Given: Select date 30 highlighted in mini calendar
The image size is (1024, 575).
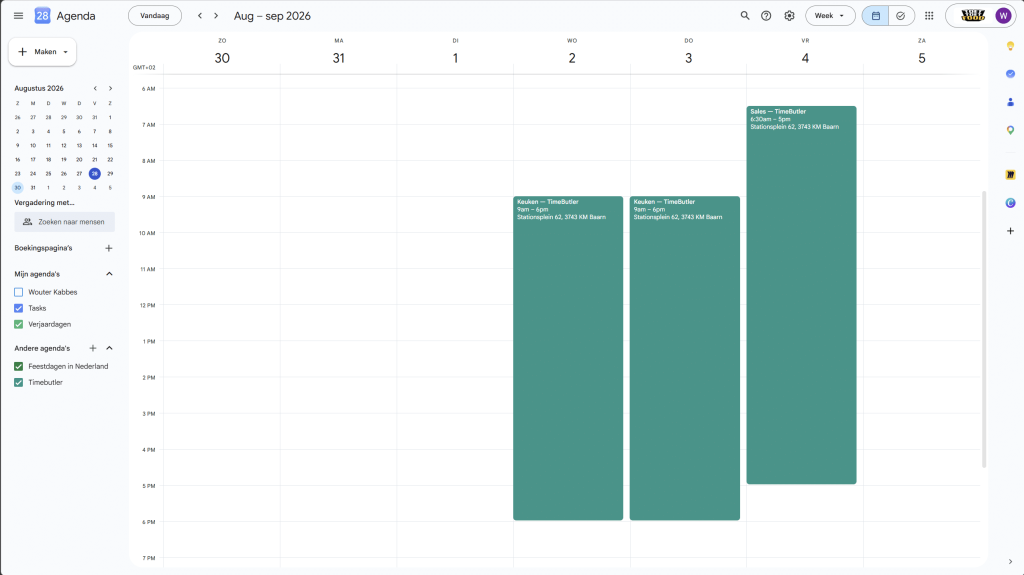Looking at the screenshot, I should pyautogui.click(x=18, y=188).
